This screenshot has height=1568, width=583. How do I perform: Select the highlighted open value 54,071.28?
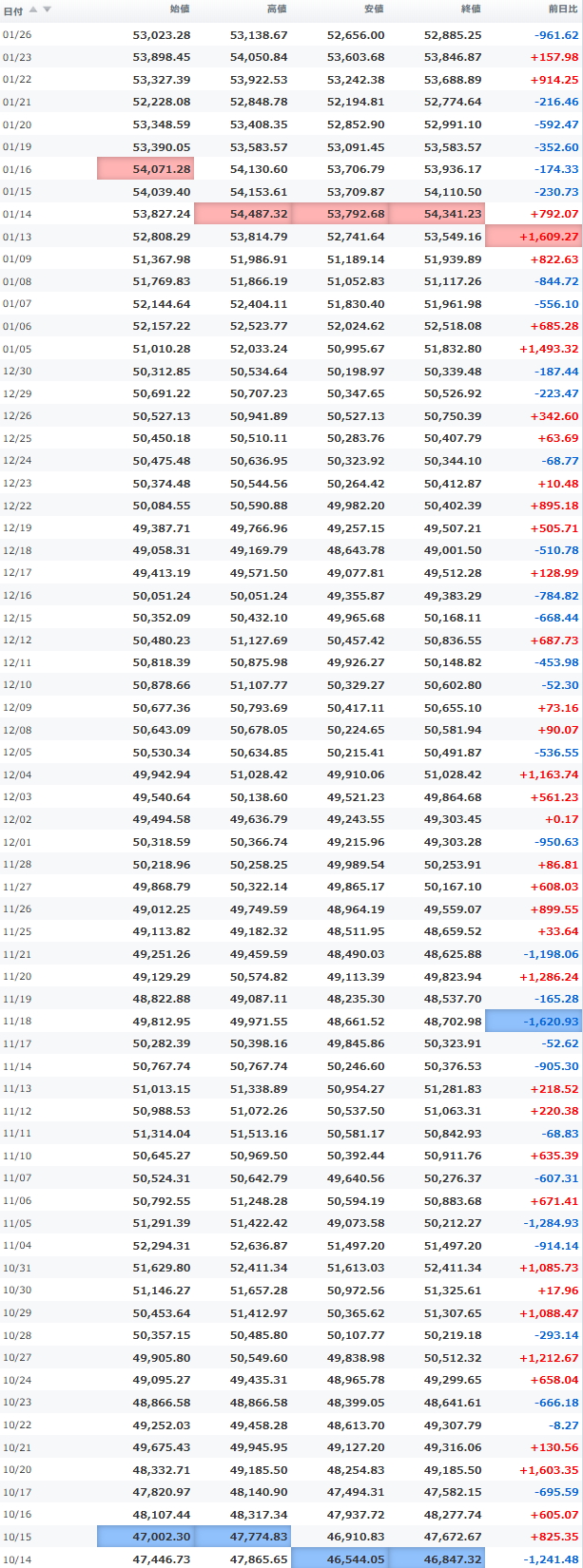[x=146, y=169]
